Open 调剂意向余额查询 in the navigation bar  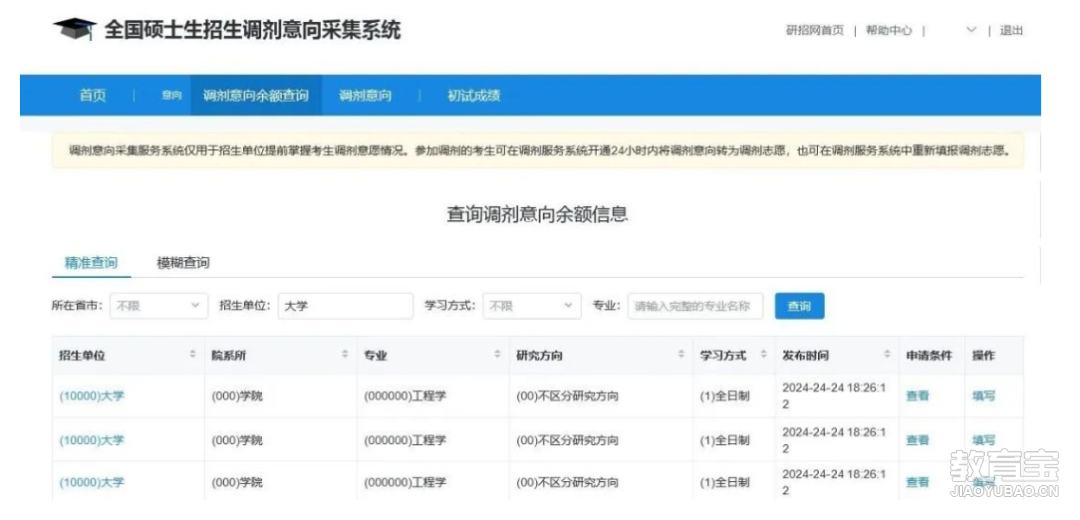[256, 96]
